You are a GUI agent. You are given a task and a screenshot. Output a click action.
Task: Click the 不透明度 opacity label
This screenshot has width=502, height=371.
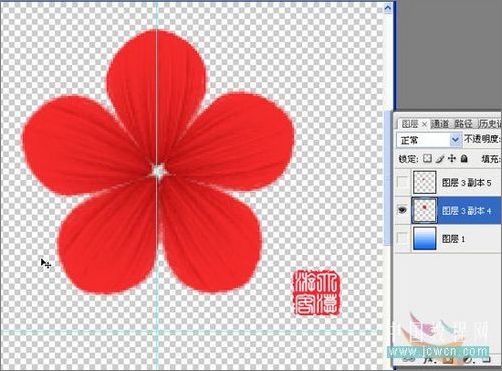point(483,139)
